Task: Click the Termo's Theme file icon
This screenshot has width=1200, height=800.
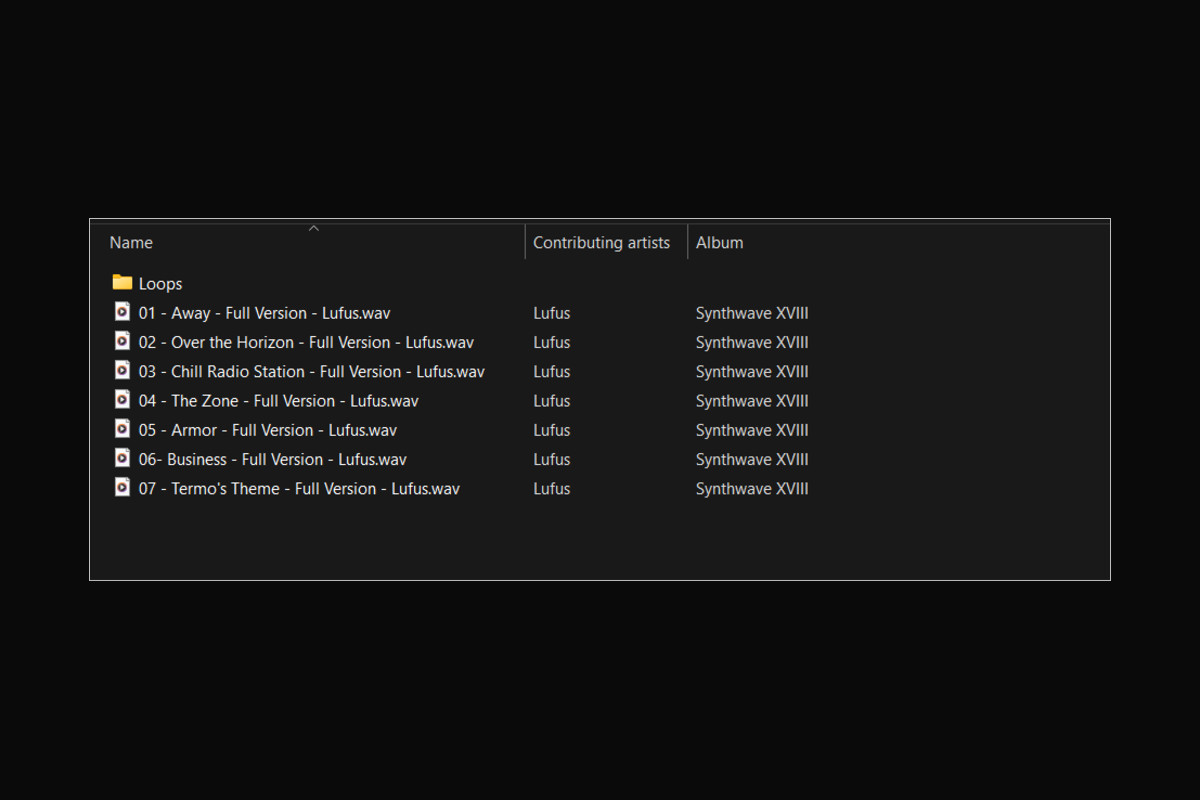Action: click(122, 488)
